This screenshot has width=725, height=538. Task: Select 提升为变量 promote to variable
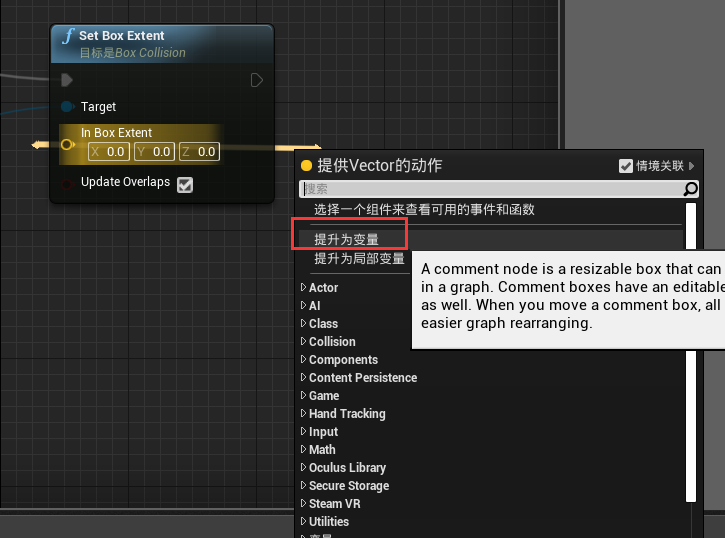click(x=346, y=239)
